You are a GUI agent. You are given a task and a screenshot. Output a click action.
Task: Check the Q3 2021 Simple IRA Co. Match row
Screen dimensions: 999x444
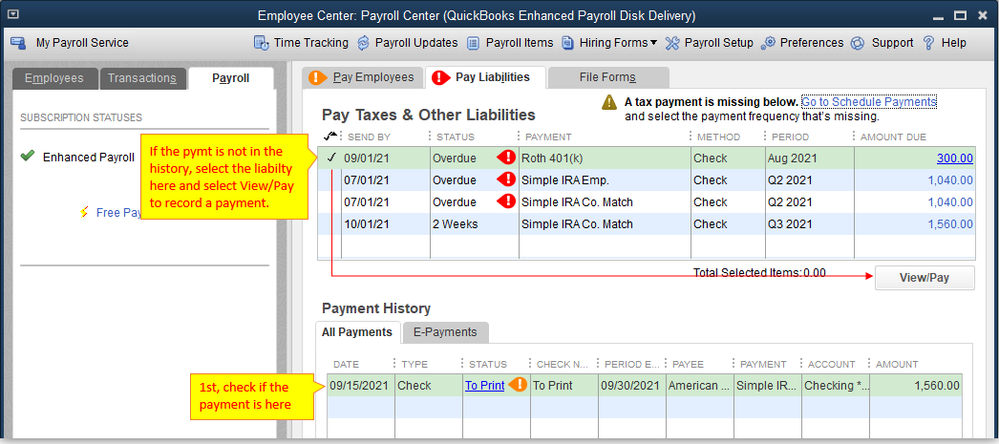click(331, 224)
